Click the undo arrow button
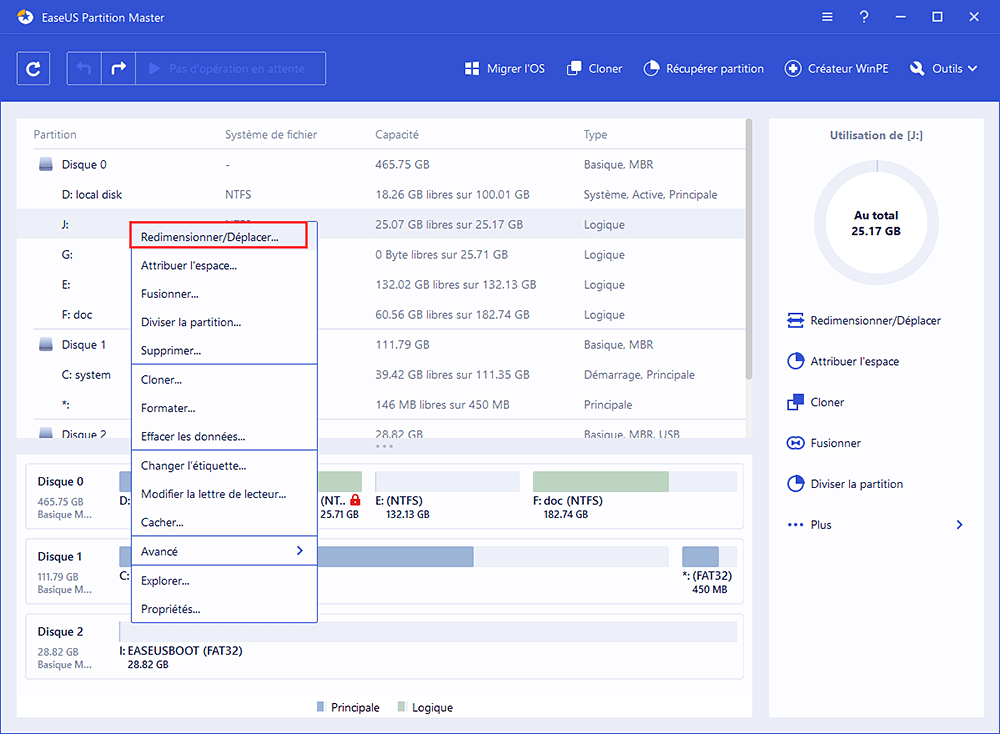This screenshot has height=734, width=1000. tap(84, 68)
